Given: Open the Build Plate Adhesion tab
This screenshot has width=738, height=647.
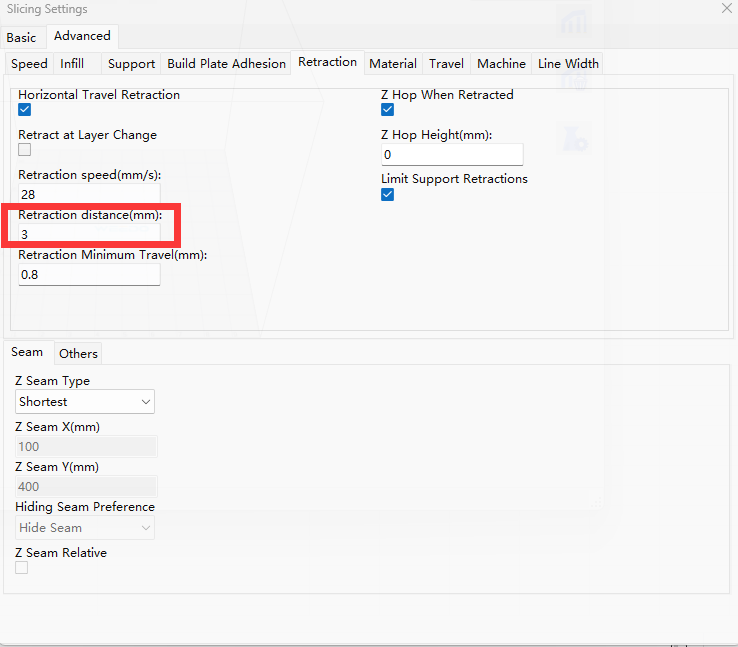Looking at the screenshot, I should [226, 64].
